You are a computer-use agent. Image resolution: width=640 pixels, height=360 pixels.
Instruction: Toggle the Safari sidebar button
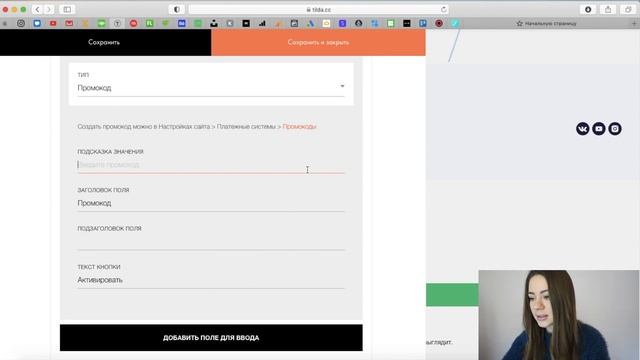(x=67, y=9)
